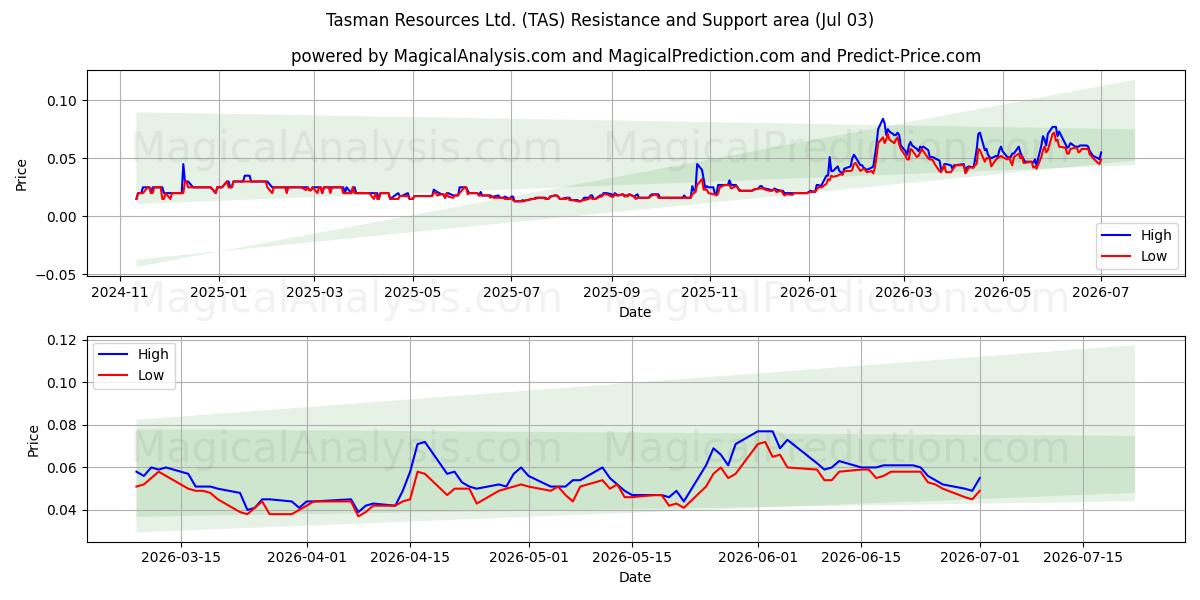Click the 2026-03 tick label
Viewport: 1200px width, 600px height.
coord(903,293)
